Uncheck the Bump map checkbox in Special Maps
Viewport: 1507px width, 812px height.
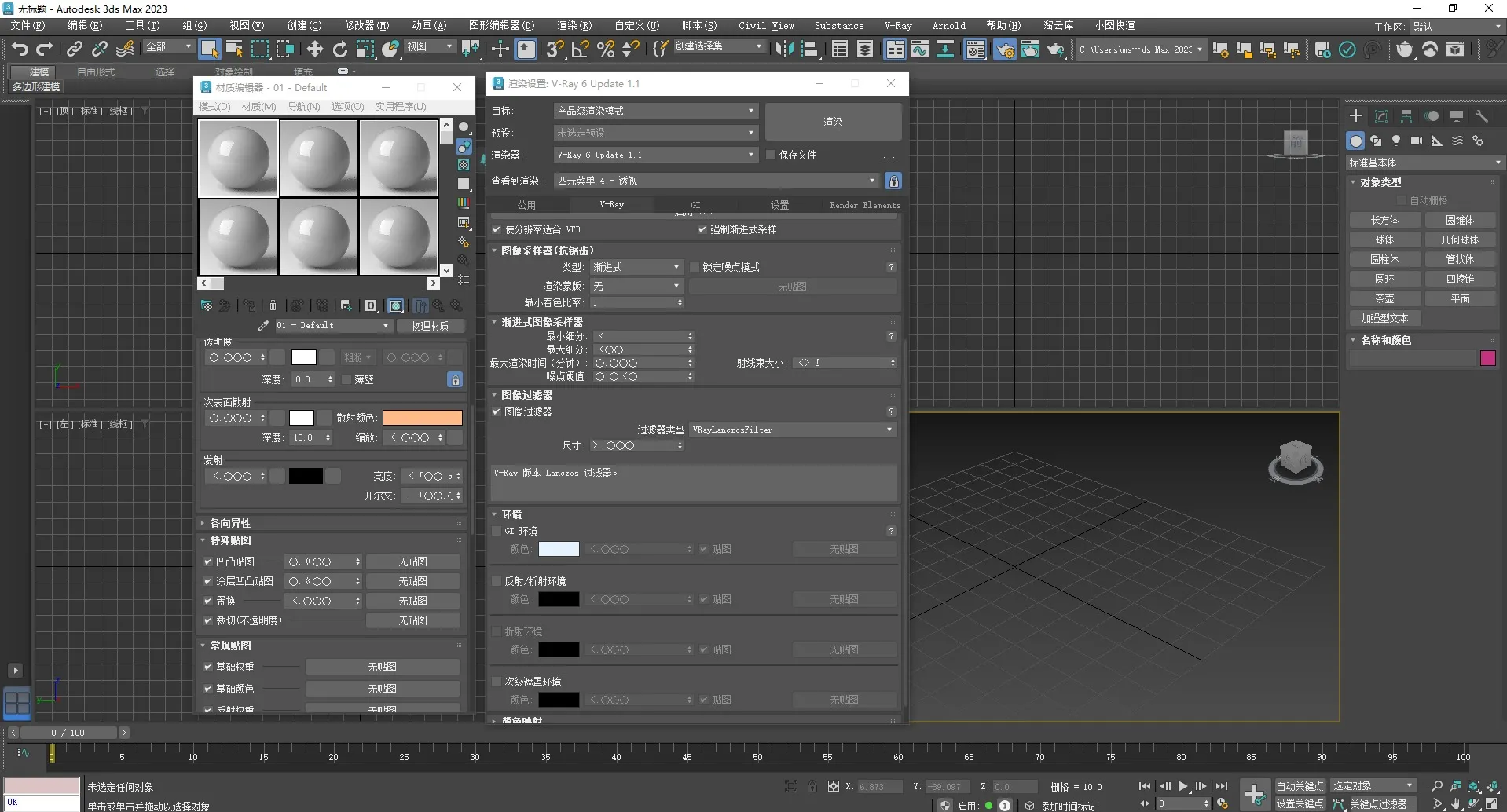pos(208,561)
